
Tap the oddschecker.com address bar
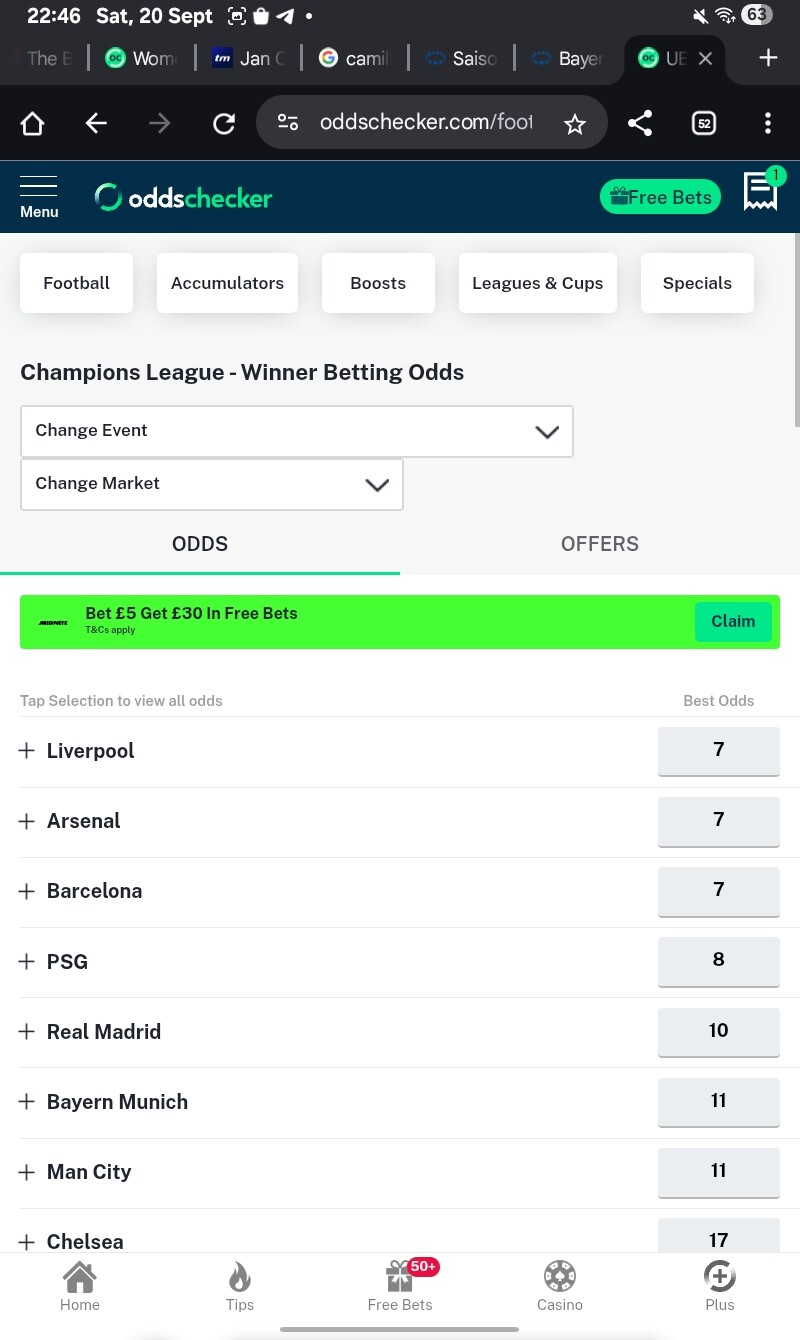pyautogui.click(x=425, y=123)
